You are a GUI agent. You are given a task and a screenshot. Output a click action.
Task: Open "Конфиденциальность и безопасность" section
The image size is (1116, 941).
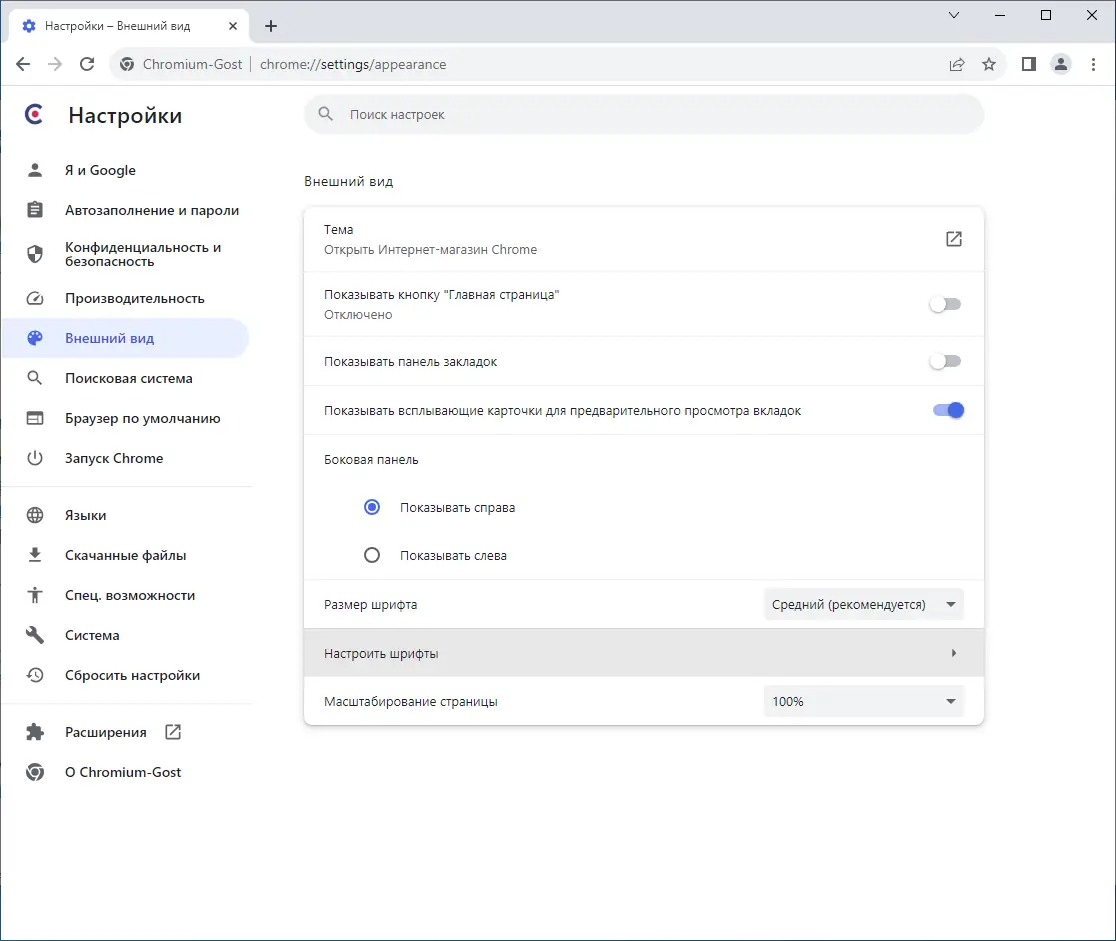tap(142, 254)
